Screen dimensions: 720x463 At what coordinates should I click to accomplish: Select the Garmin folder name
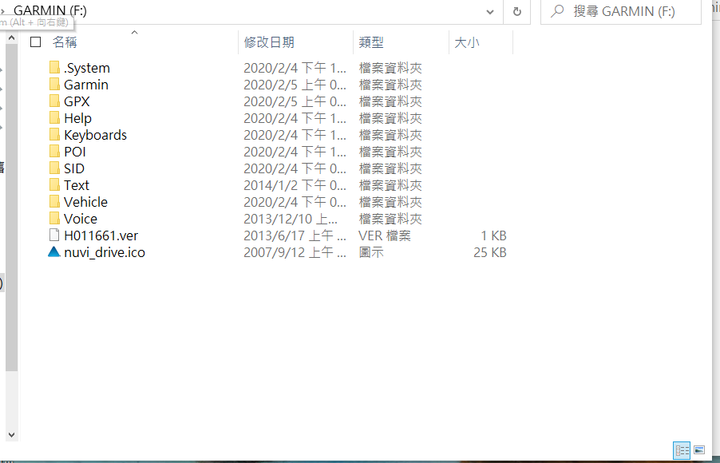tap(86, 85)
